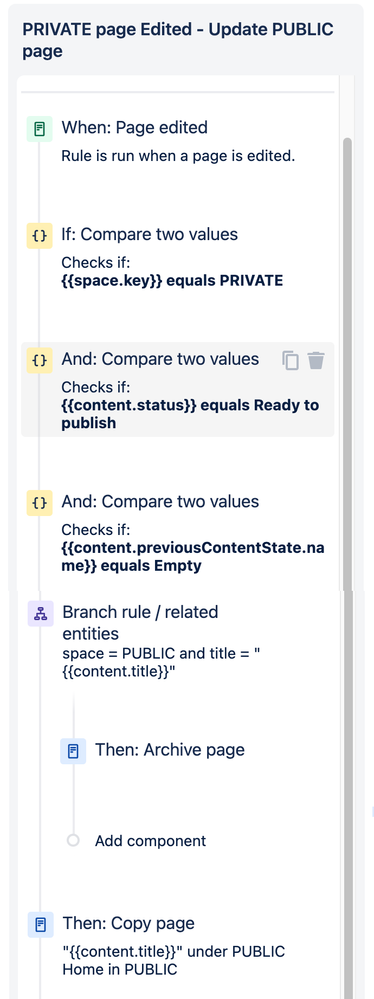
Task: Click the Archive page action icon
Action: coord(73,751)
